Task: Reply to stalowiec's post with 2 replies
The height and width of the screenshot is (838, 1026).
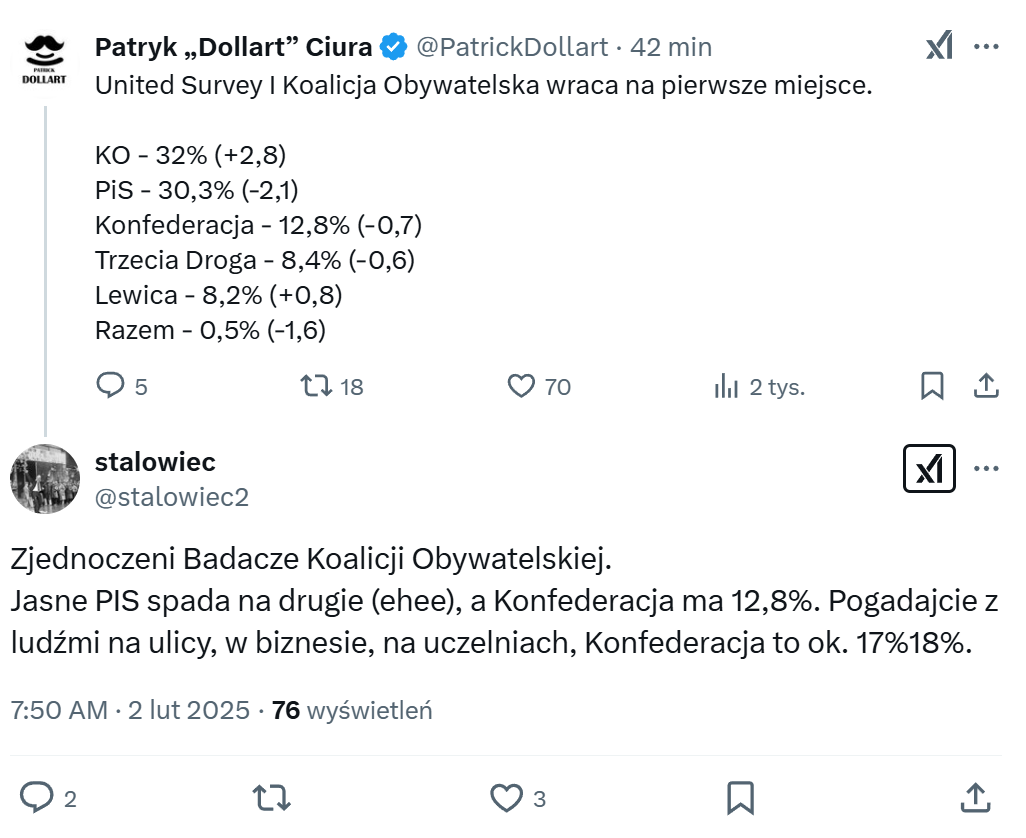Action: coord(37,798)
